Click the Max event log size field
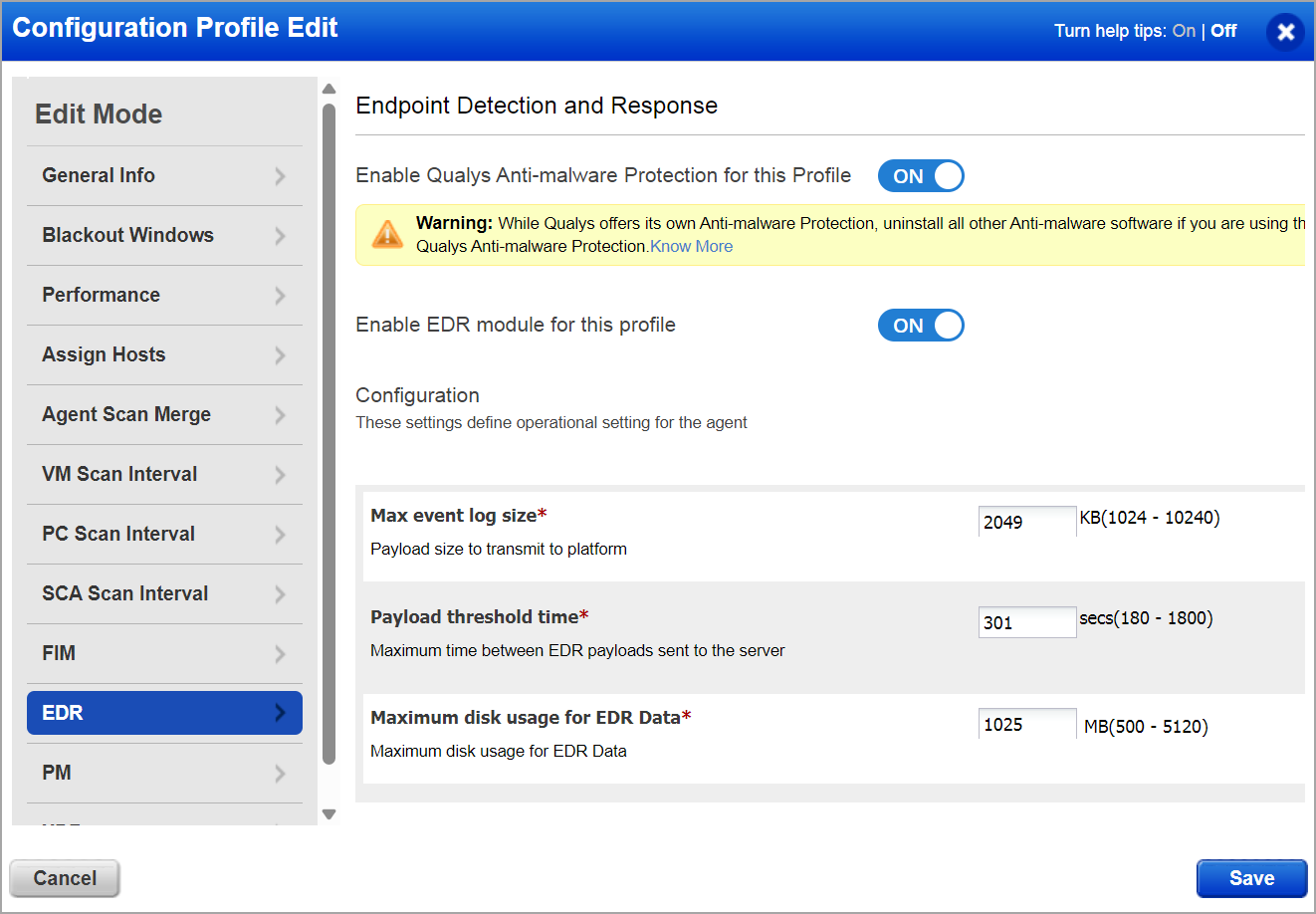1316x914 pixels. [x=1027, y=522]
